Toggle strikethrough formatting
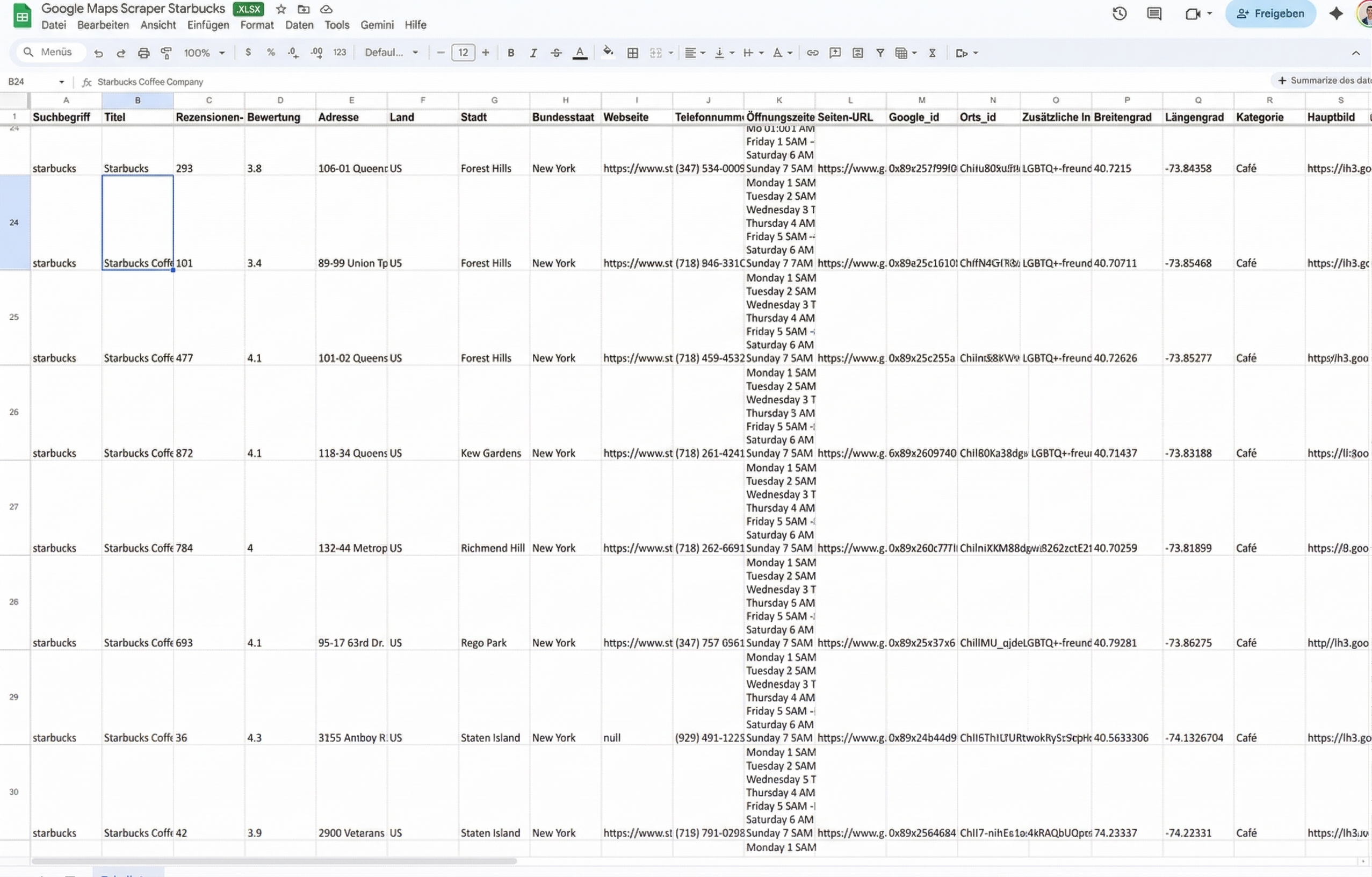Viewport: 1372px width, 877px height. click(x=556, y=53)
